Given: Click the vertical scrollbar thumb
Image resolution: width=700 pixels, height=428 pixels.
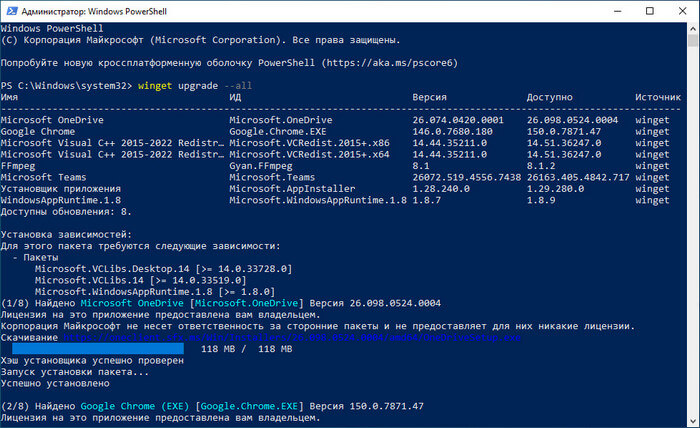Looking at the screenshot, I should point(693,40).
